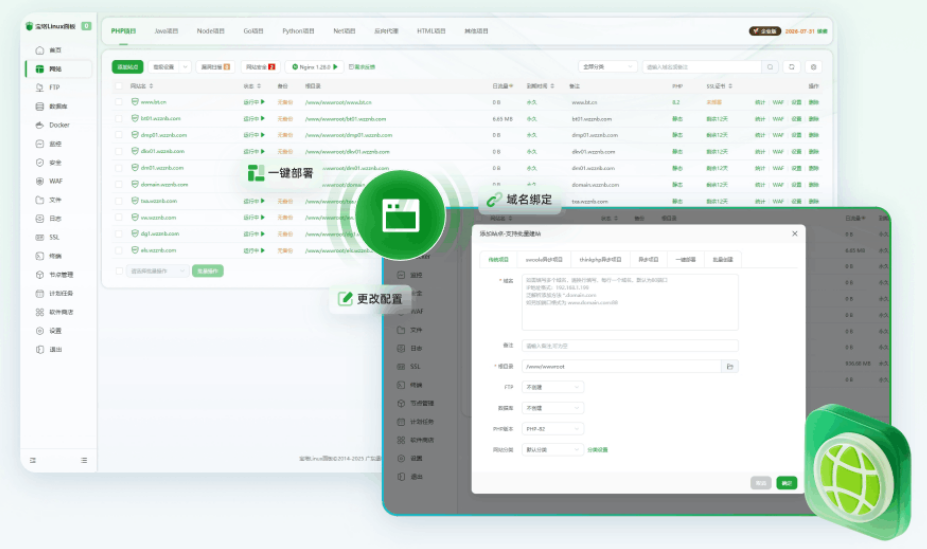
Task: Open the WAF sidebar icon
Action: pyautogui.click(x=40, y=181)
